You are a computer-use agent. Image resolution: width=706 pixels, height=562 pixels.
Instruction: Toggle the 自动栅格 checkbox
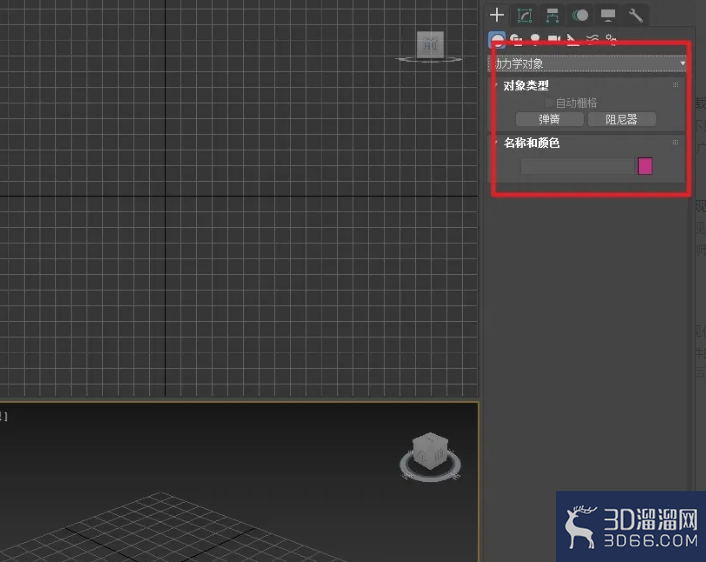tap(548, 103)
